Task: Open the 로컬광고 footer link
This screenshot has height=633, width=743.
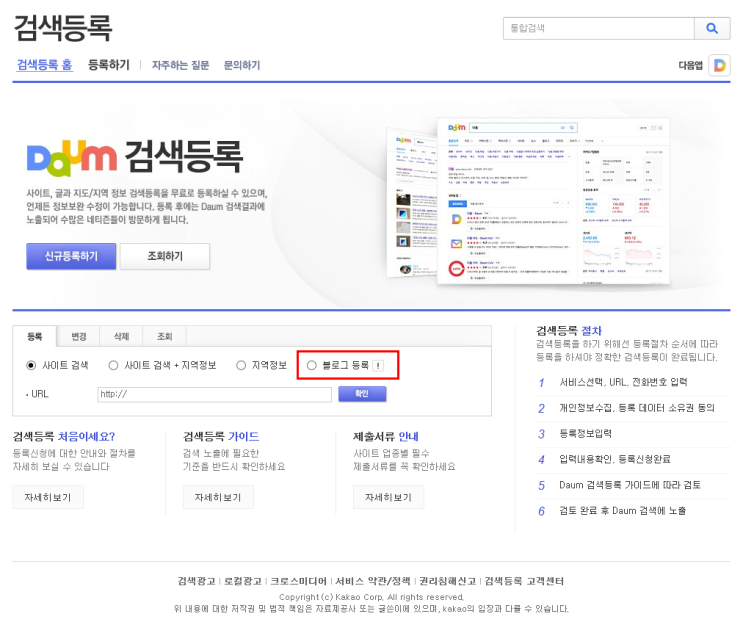Action: 243,581
